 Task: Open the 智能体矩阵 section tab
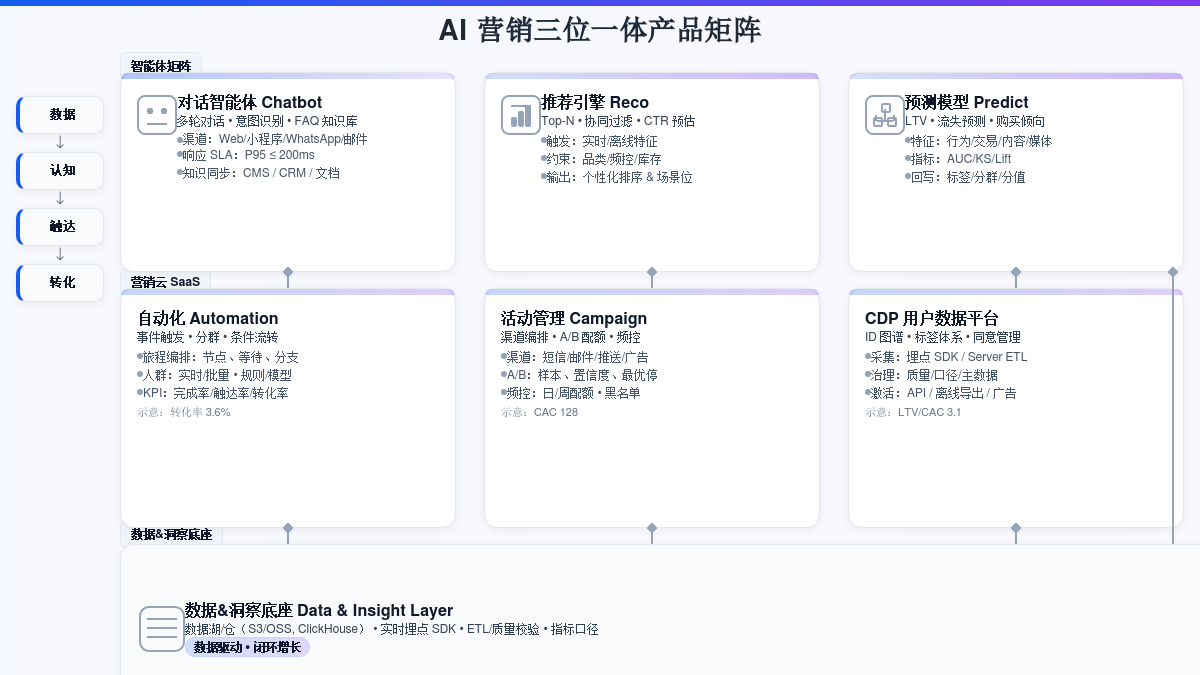[160, 66]
